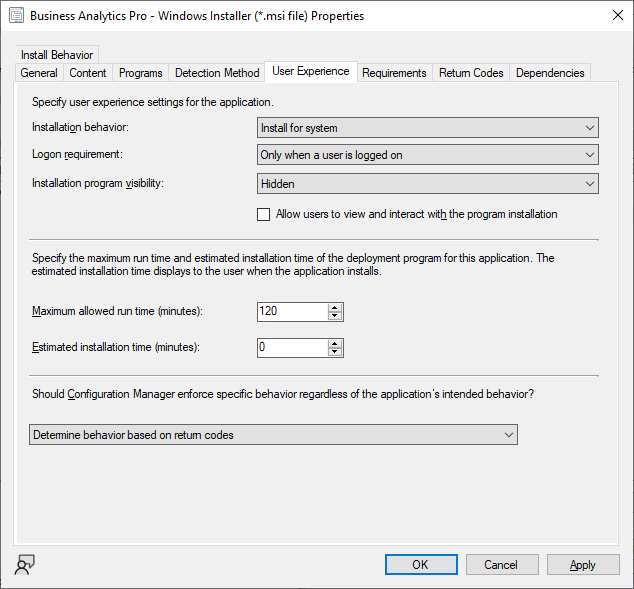Open the Content tab
634x589 pixels.
(88, 73)
